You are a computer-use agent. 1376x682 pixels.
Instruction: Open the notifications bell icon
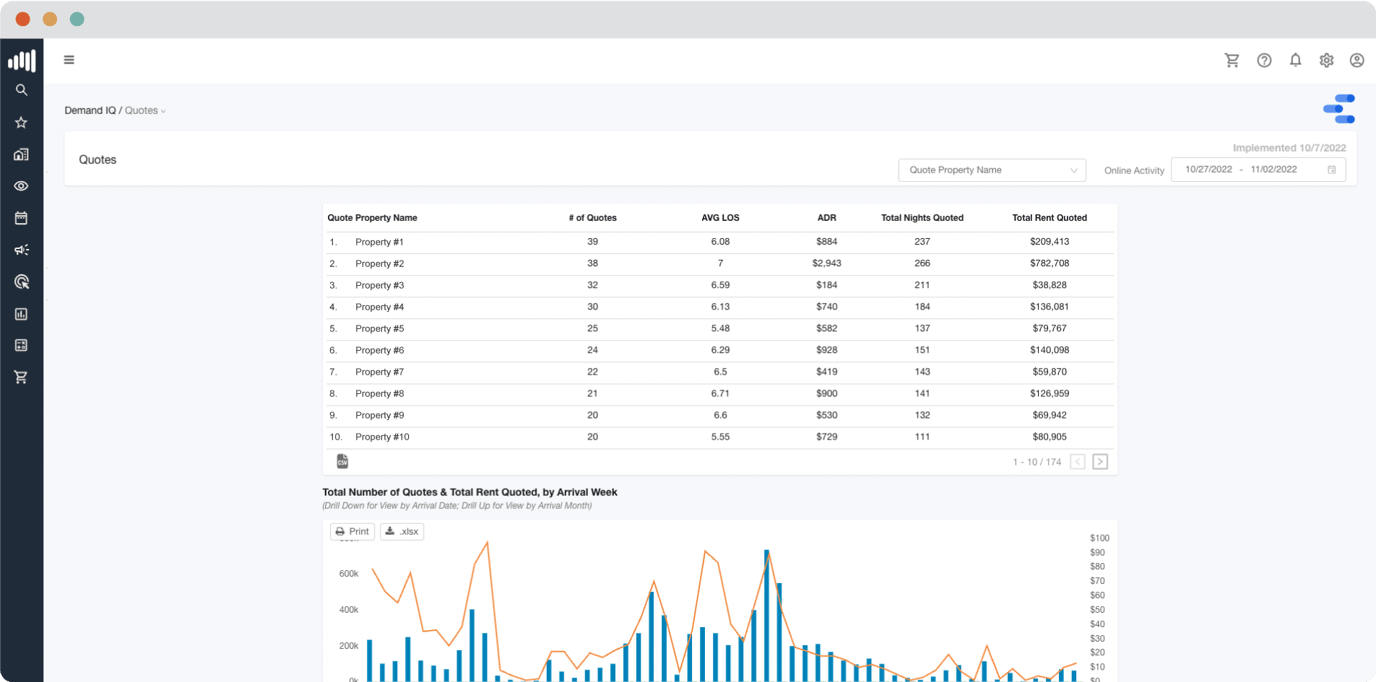(x=1295, y=60)
